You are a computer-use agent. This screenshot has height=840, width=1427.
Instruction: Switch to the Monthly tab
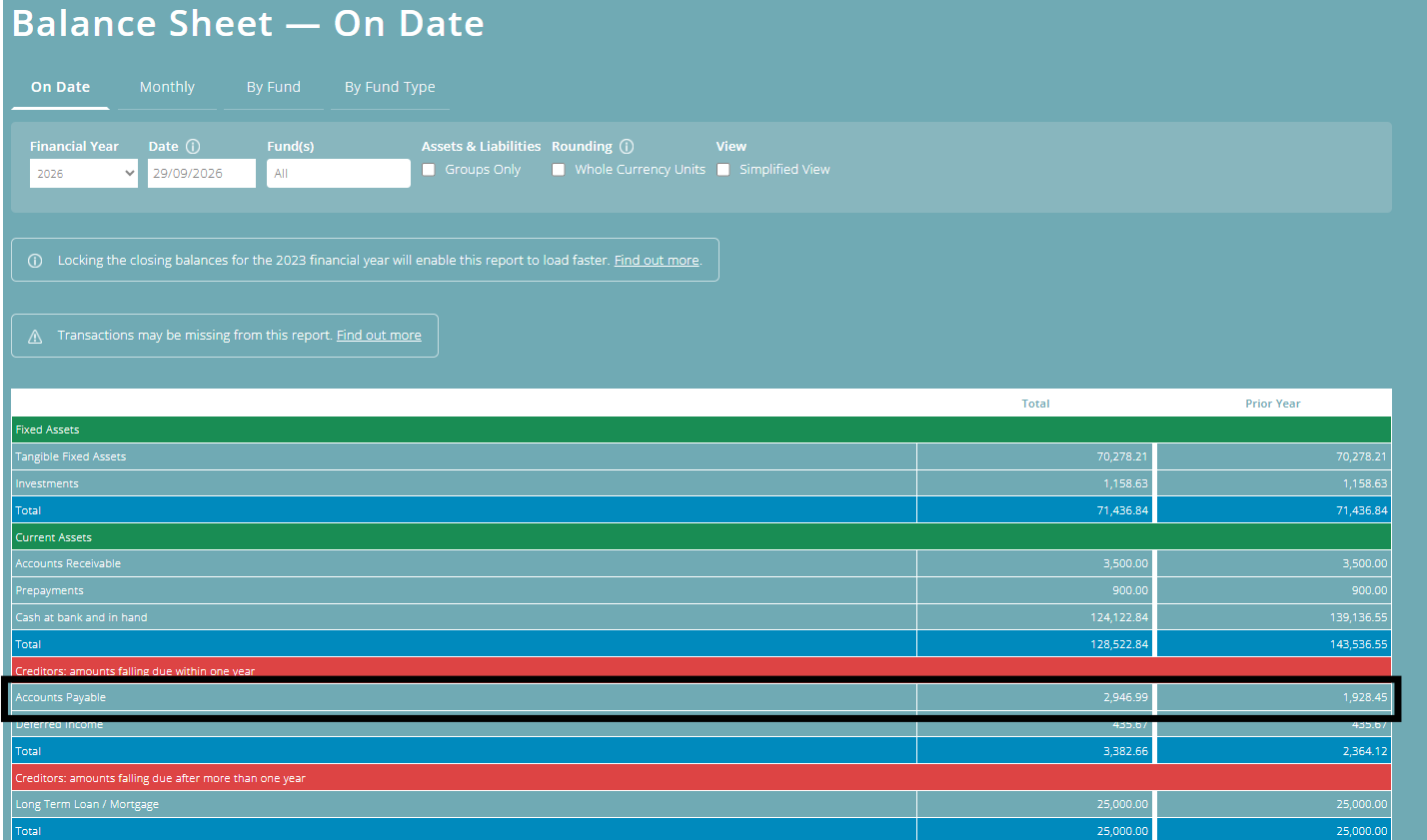(x=167, y=87)
